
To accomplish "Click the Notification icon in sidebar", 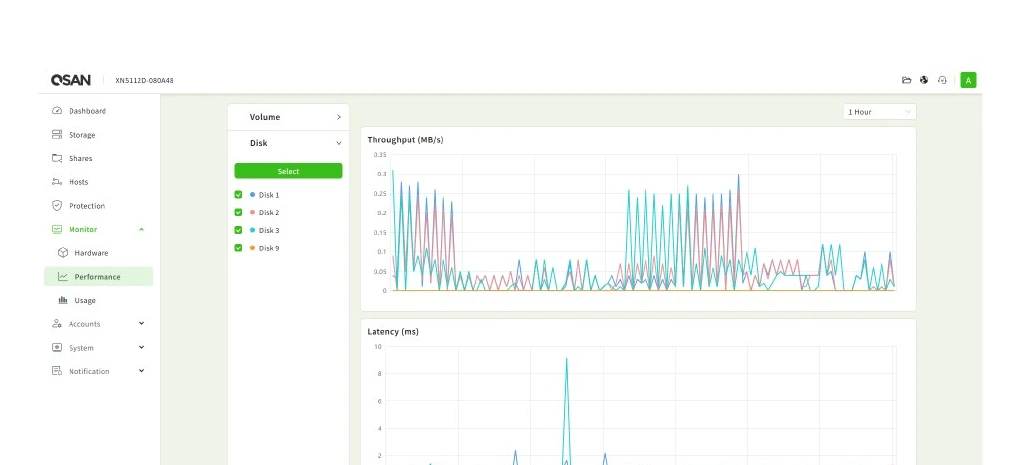I will [57, 371].
